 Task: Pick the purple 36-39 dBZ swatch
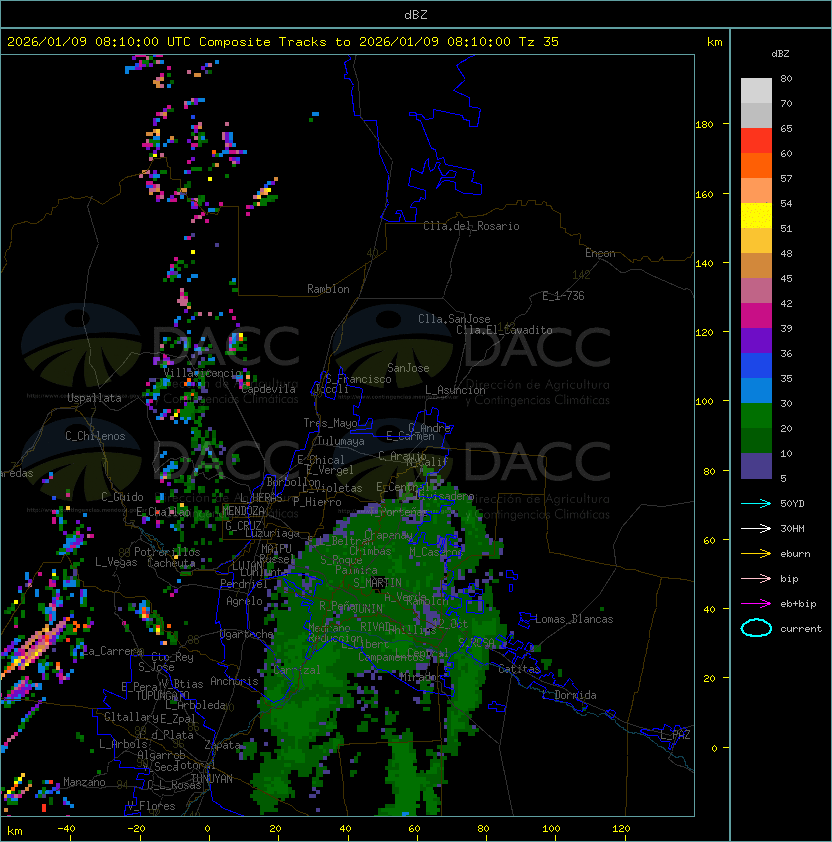pyautogui.click(x=756, y=340)
